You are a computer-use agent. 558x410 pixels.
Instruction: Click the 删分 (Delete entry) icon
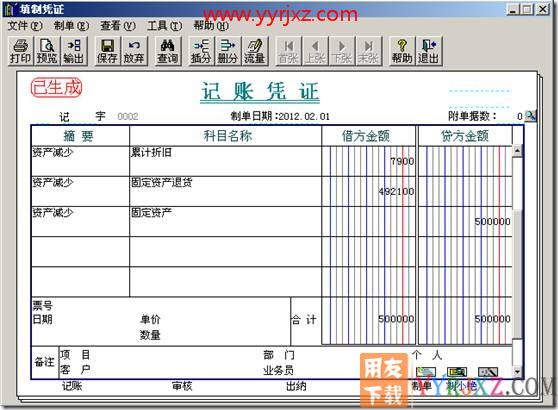pyautogui.click(x=228, y=51)
